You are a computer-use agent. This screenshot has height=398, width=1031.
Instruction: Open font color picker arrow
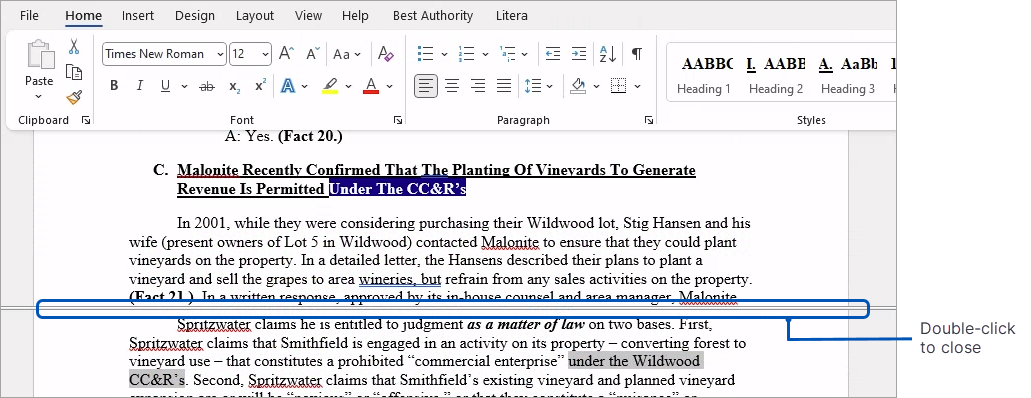(x=389, y=86)
